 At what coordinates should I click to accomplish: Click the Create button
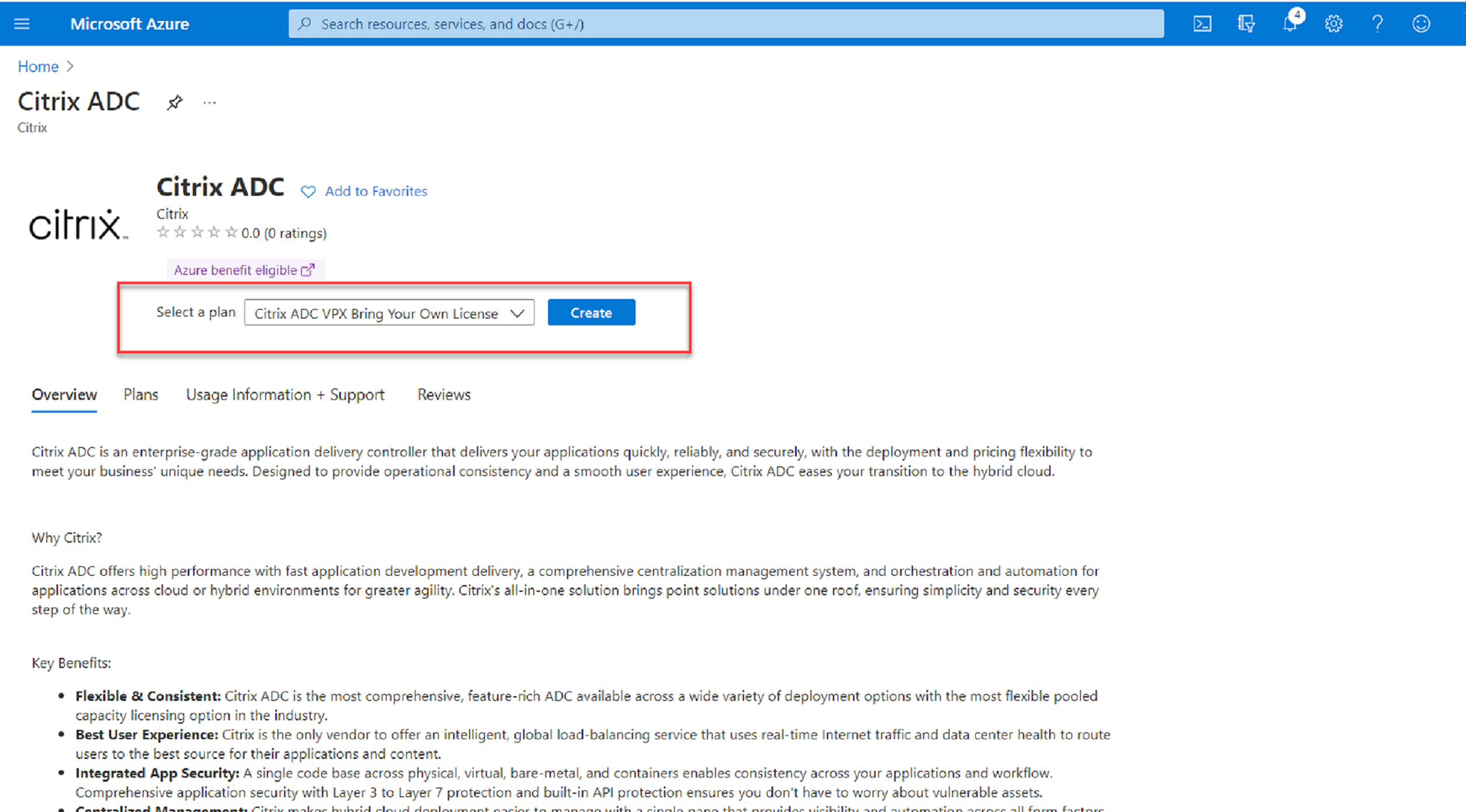click(590, 312)
